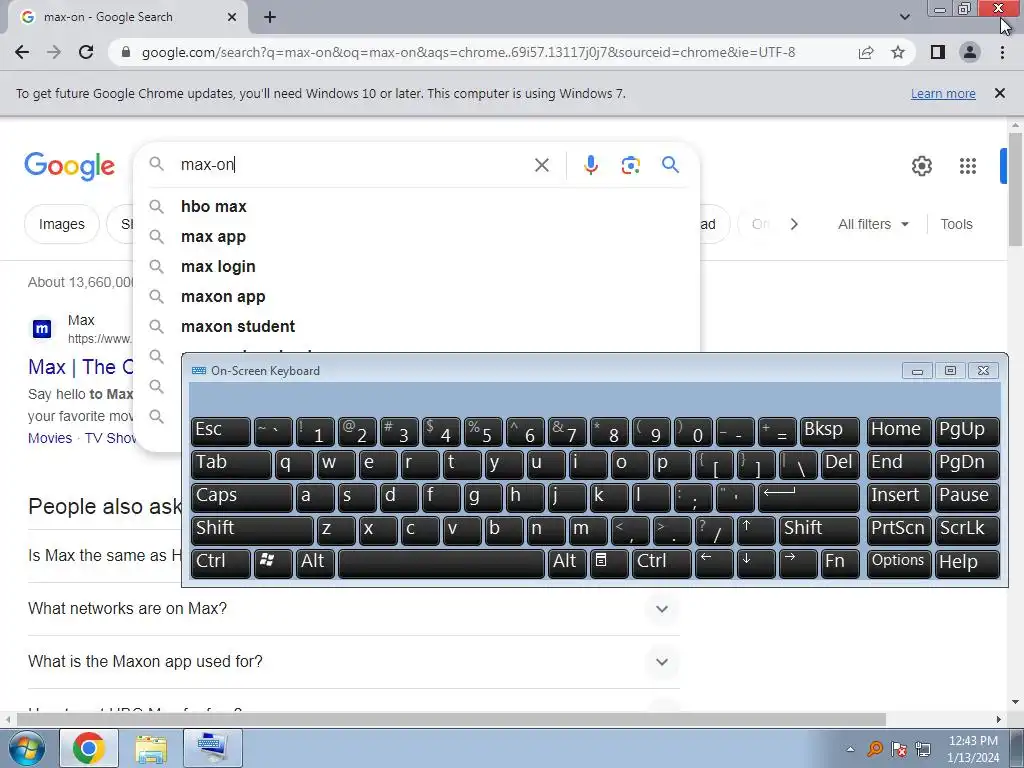Viewport: 1024px width, 768px height.
Task: Click the address bar URL
Action: (x=468, y=52)
